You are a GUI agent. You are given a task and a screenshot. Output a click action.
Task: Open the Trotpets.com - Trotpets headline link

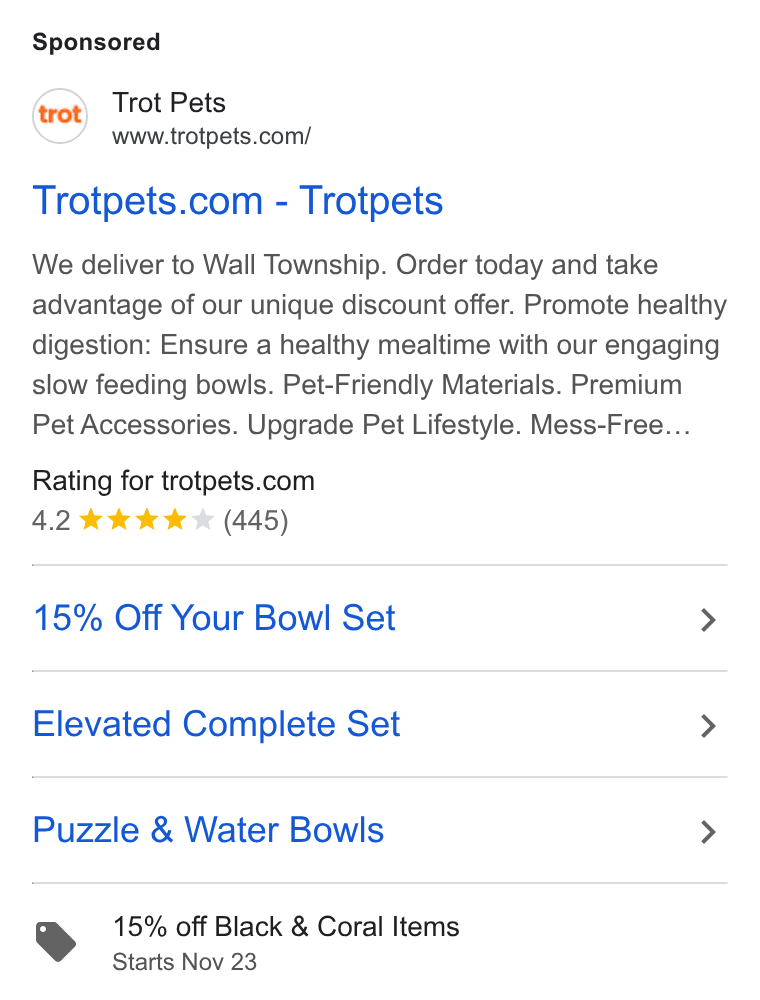pos(238,202)
